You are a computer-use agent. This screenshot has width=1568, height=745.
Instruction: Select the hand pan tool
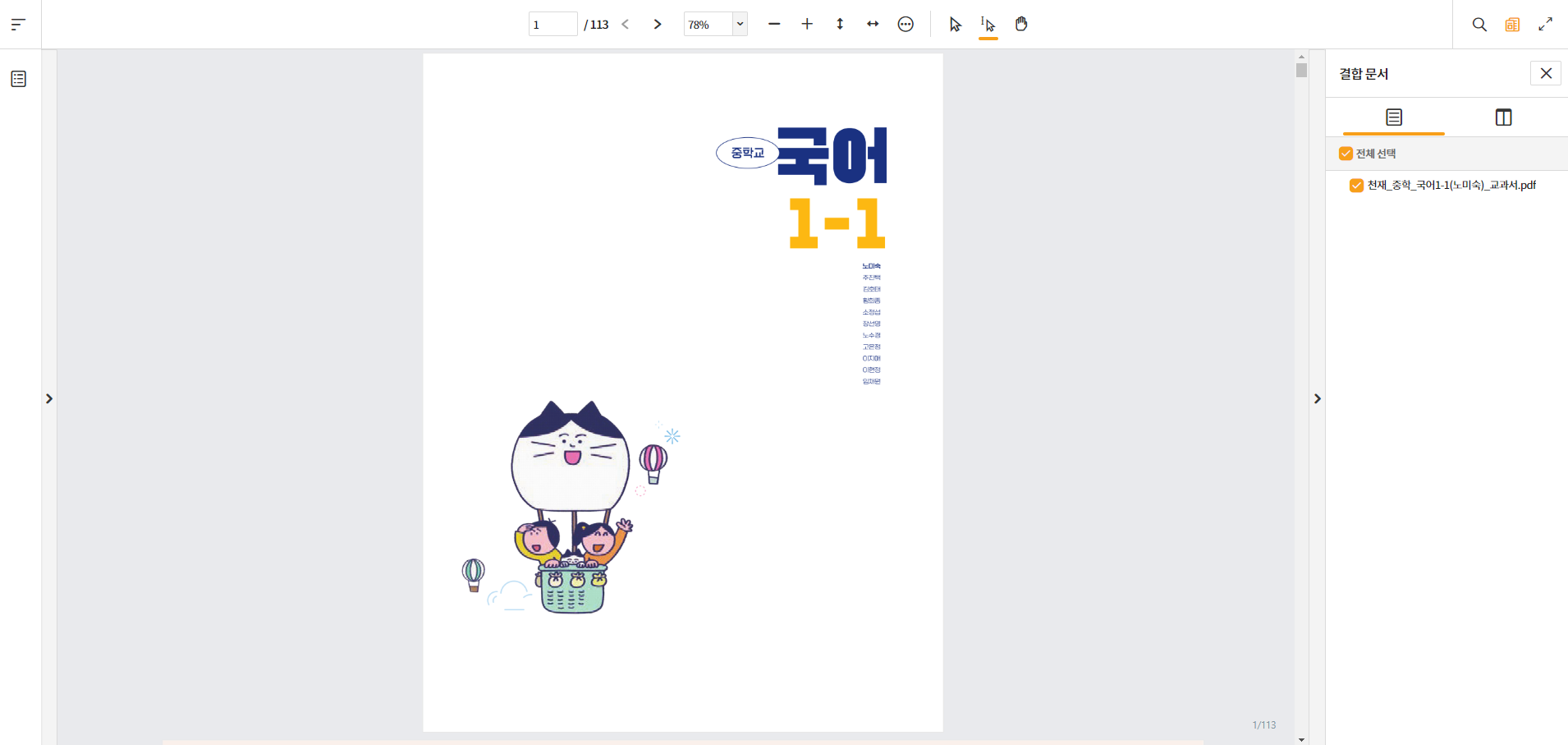[1021, 25]
